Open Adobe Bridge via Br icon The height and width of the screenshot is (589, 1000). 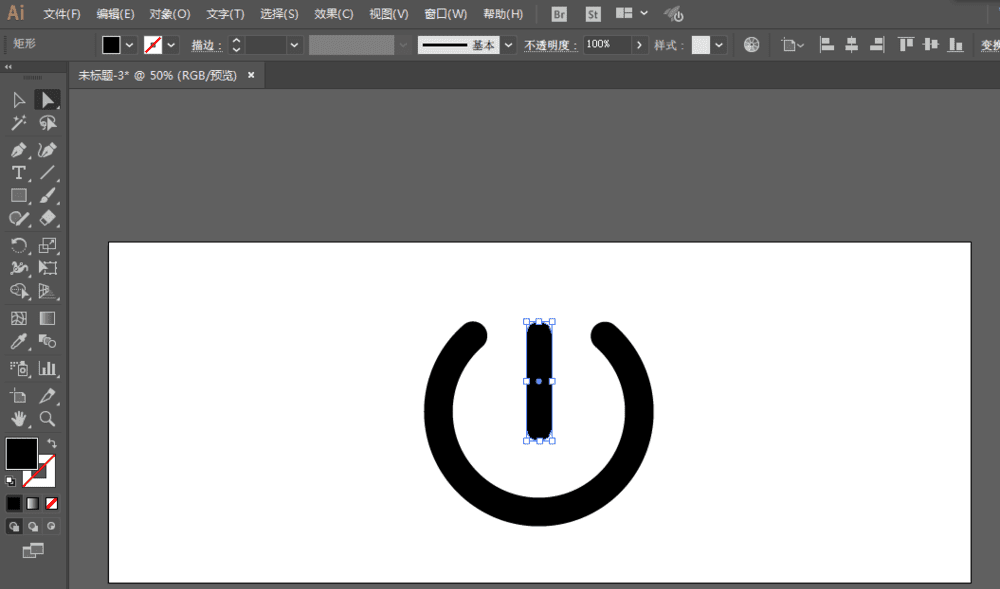point(559,14)
